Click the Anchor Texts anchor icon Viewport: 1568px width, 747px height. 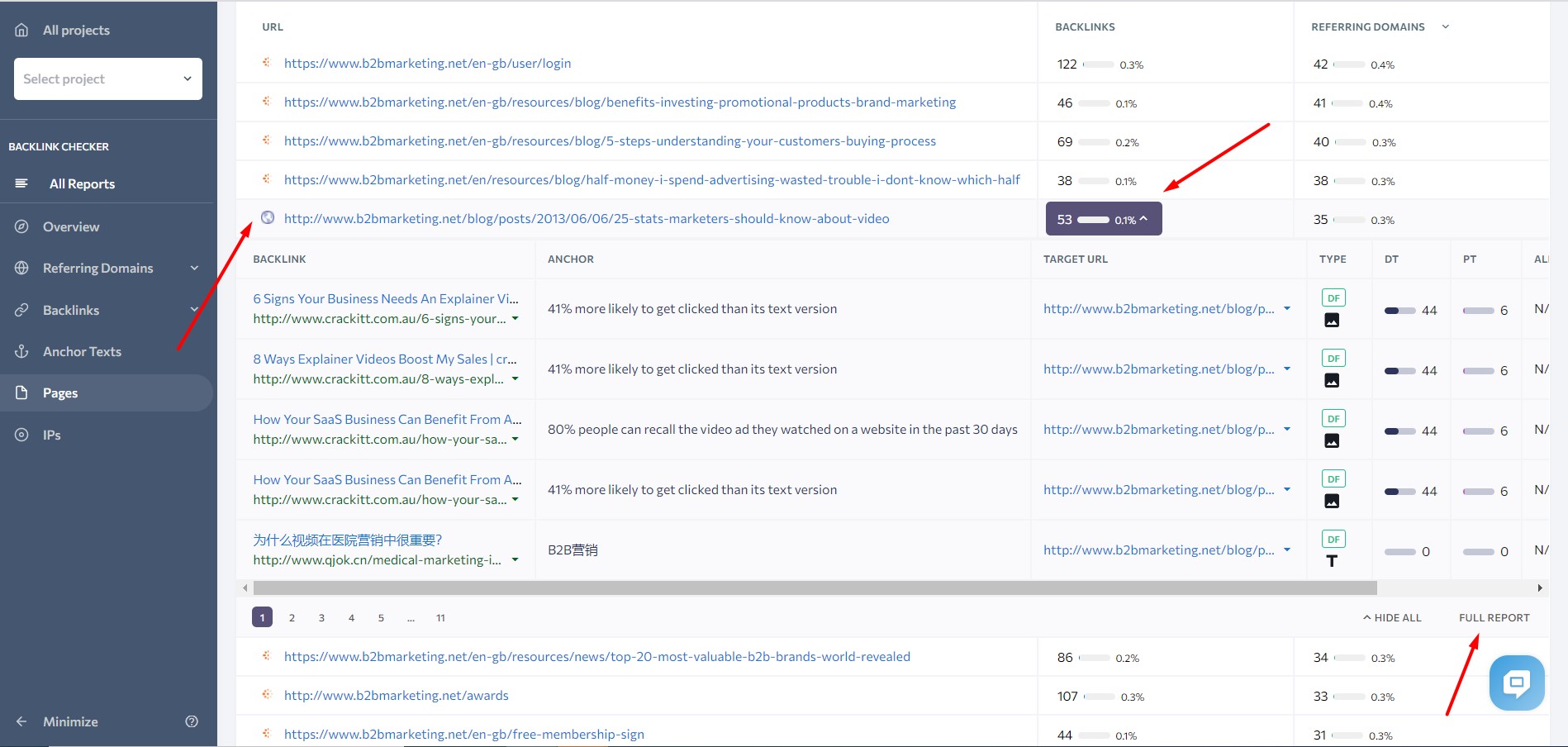pos(21,351)
